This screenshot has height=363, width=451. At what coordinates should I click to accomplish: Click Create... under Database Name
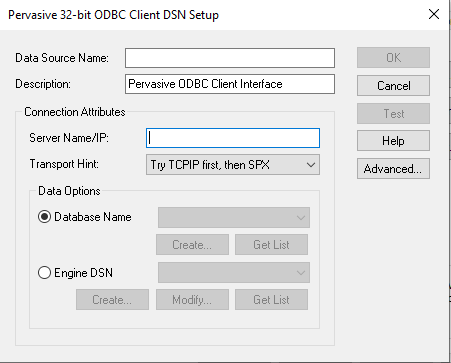click(x=192, y=245)
